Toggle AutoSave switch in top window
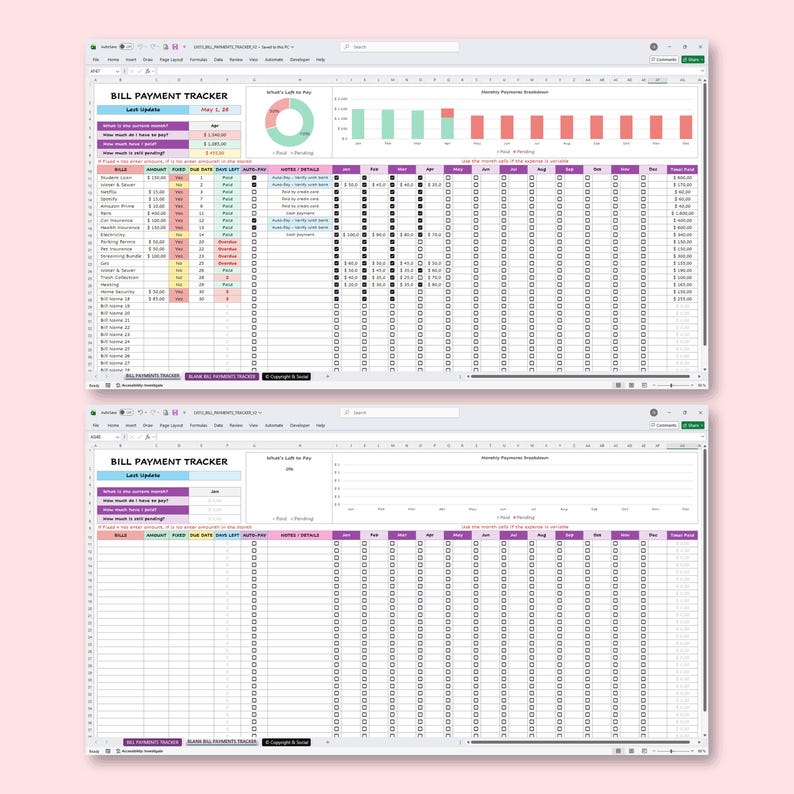This screenshot has height=794, width=794. pos(126,47)
